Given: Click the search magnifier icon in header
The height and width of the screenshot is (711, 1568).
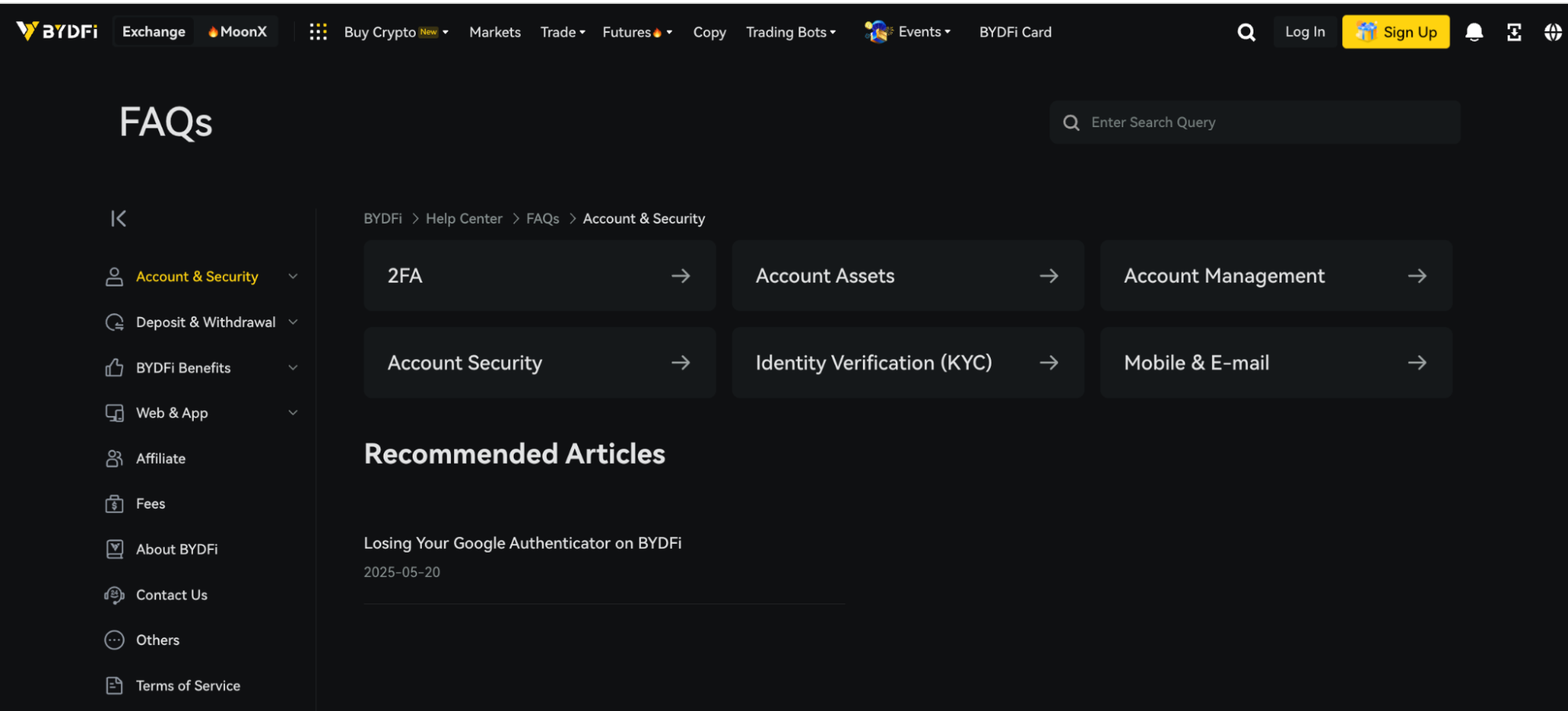Looking at the screenshot, I should [1246, 32].
